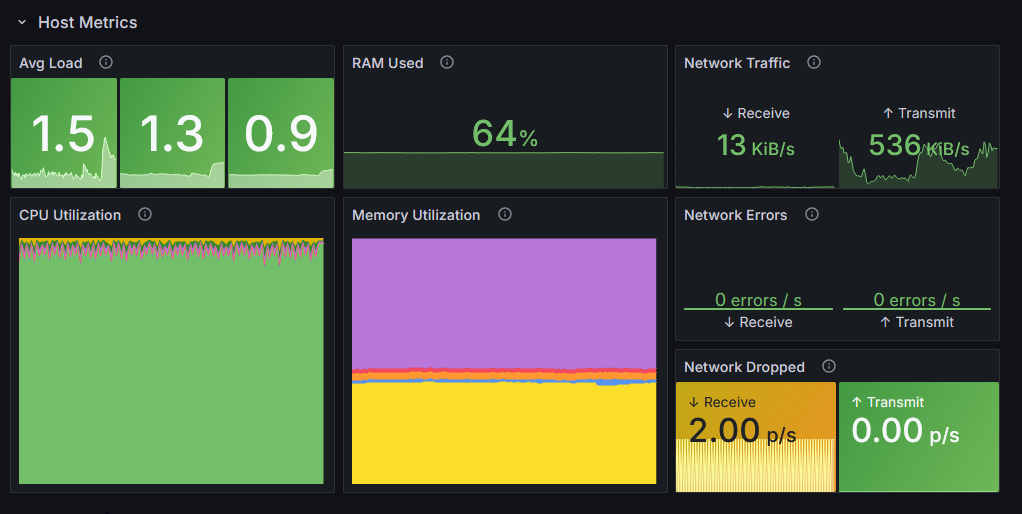
Task: Click the CPU Utilization info icon
Action: point(145,214)
